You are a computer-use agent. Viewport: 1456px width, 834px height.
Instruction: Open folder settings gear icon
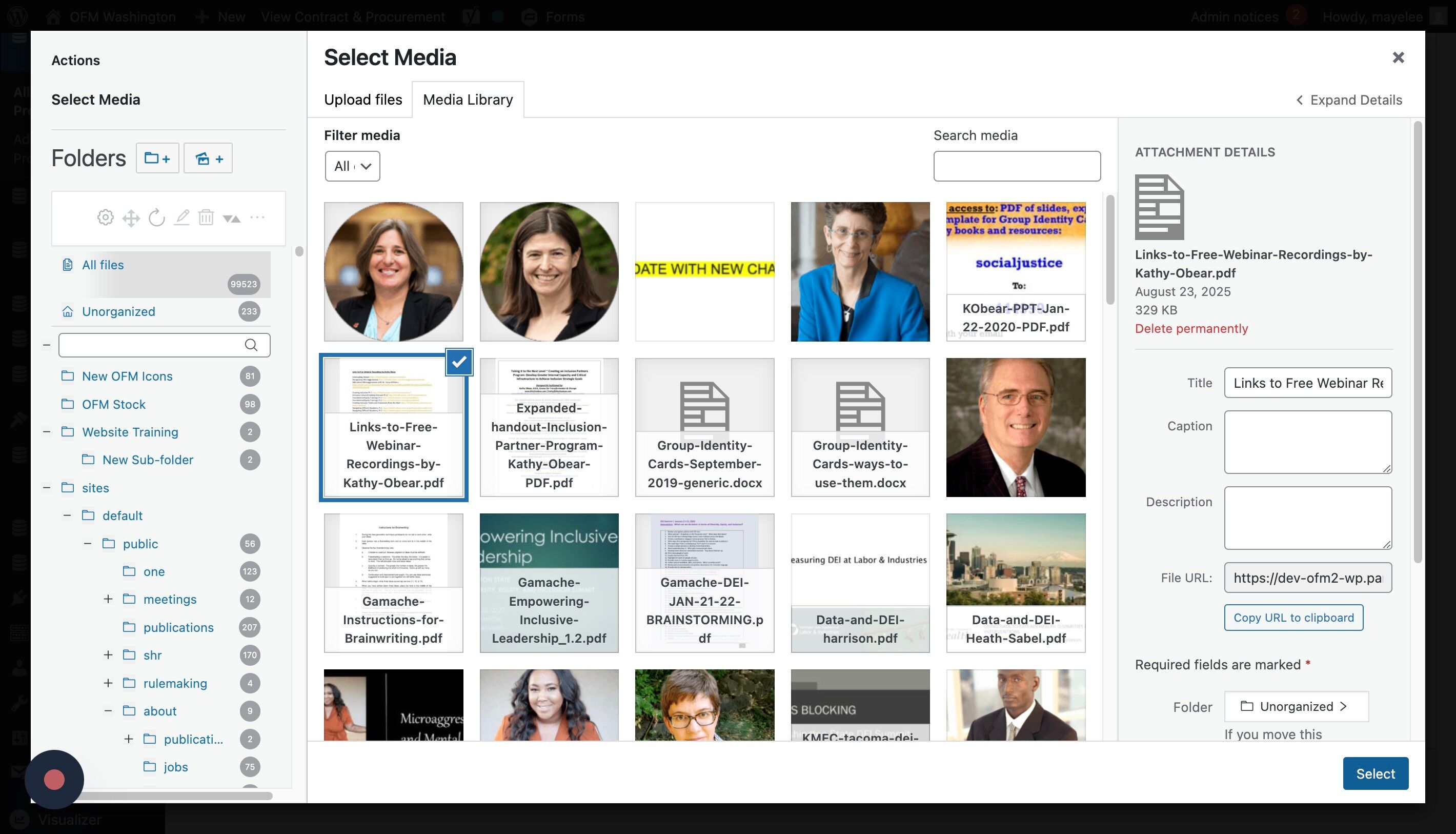[105, 217]
